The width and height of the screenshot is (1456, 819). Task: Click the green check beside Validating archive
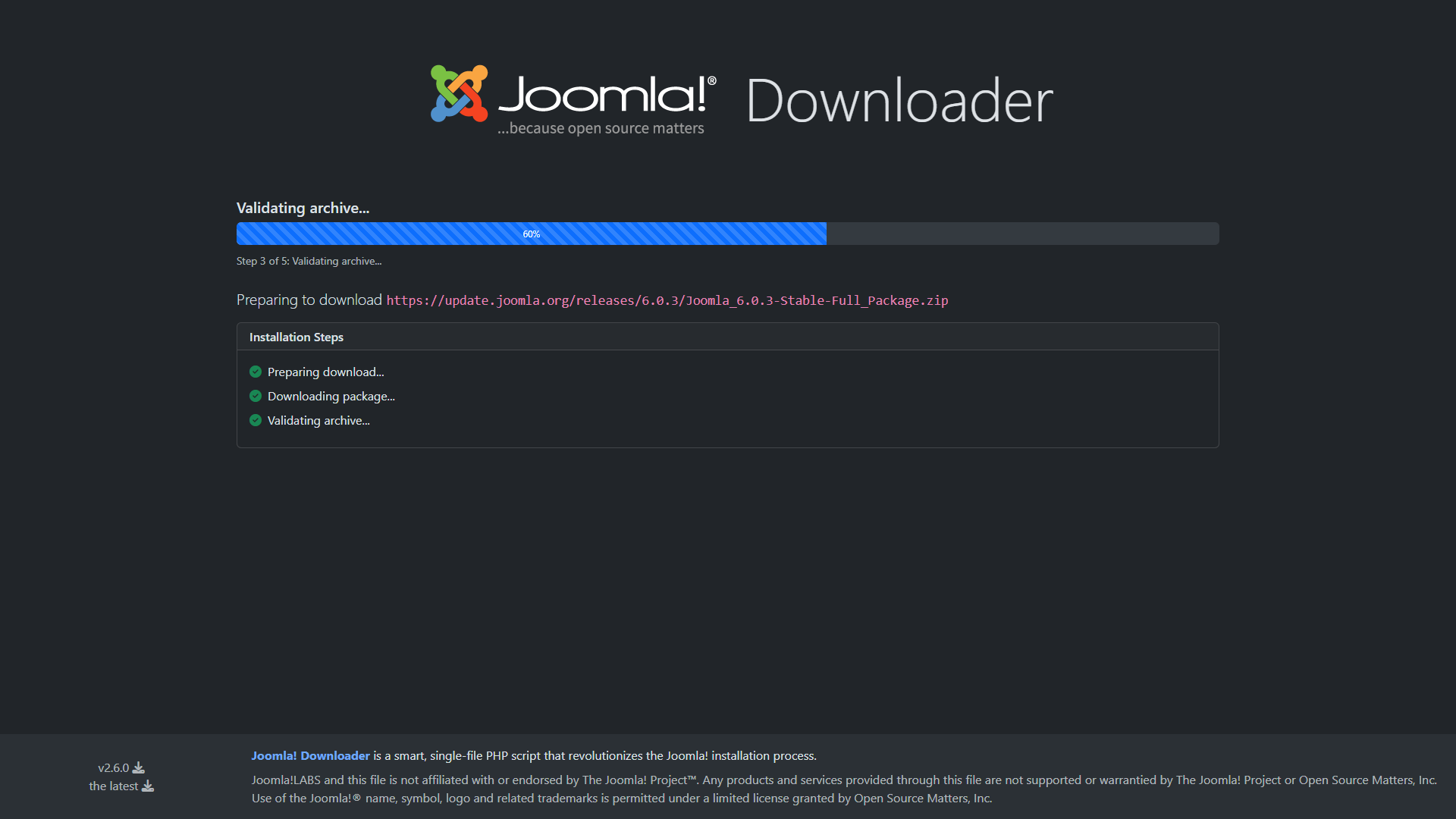point(256,420)
